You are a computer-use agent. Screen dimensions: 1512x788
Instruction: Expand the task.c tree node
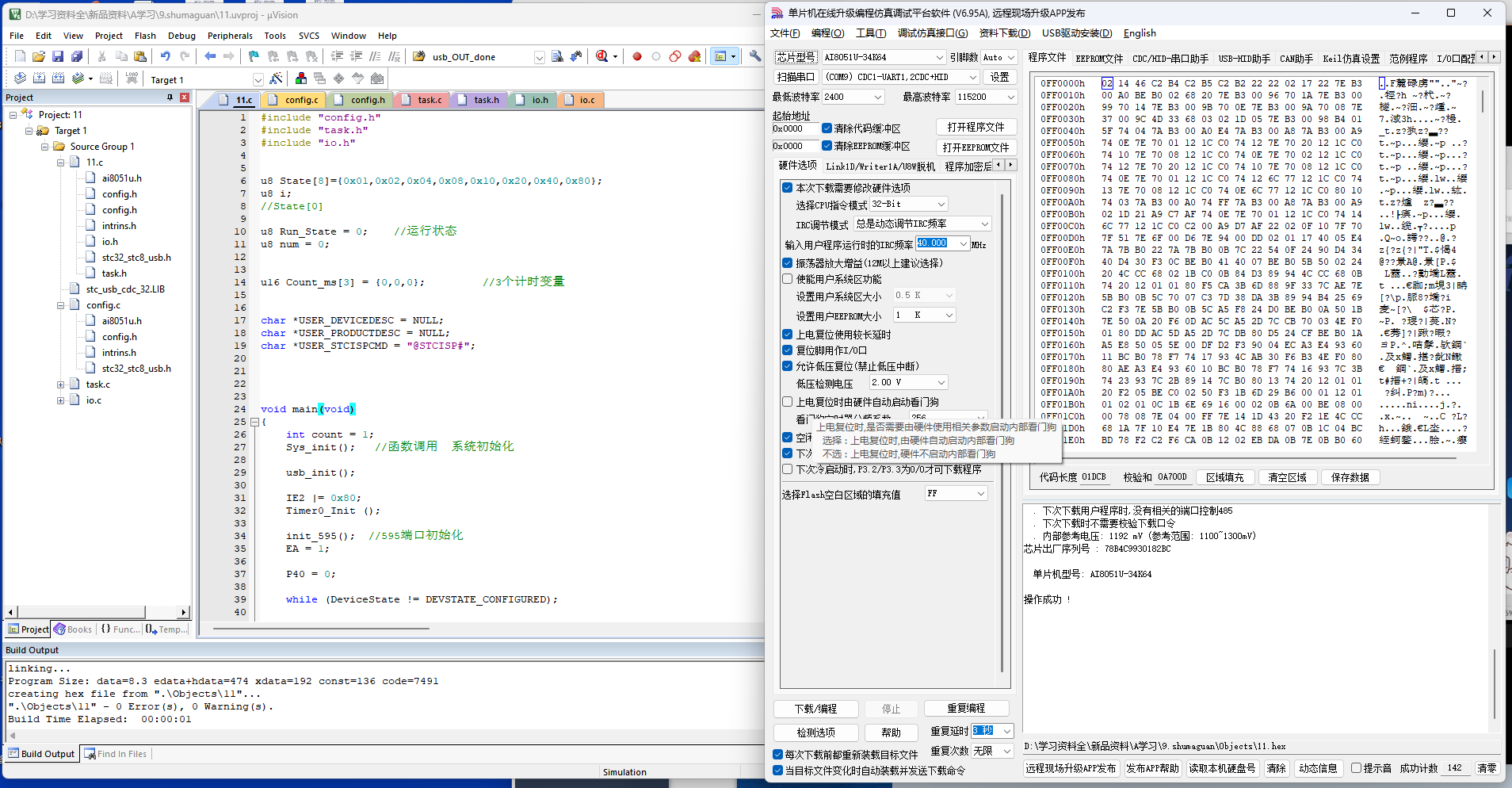coord(61,384)
